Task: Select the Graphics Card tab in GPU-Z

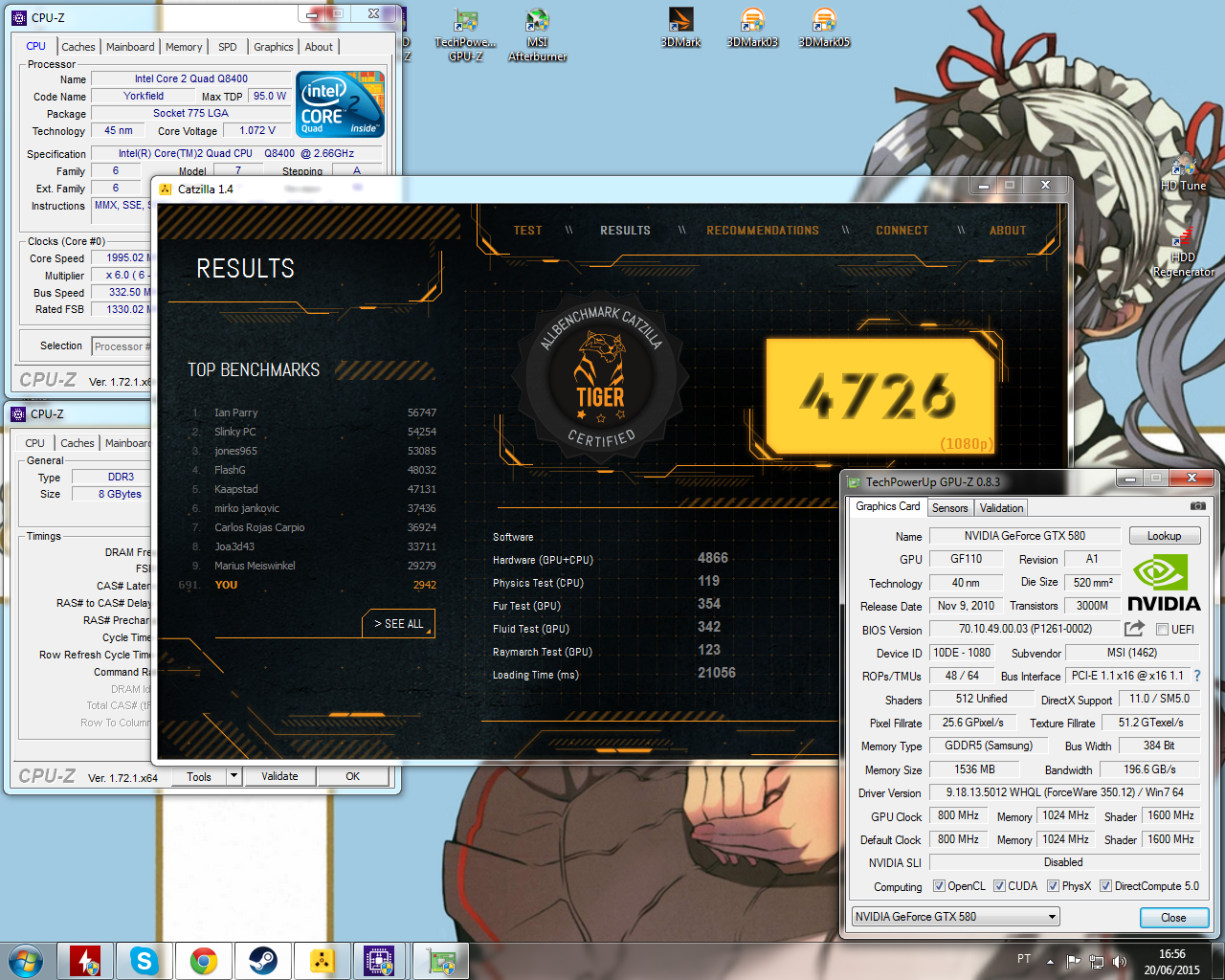Action: click(888, 506)
